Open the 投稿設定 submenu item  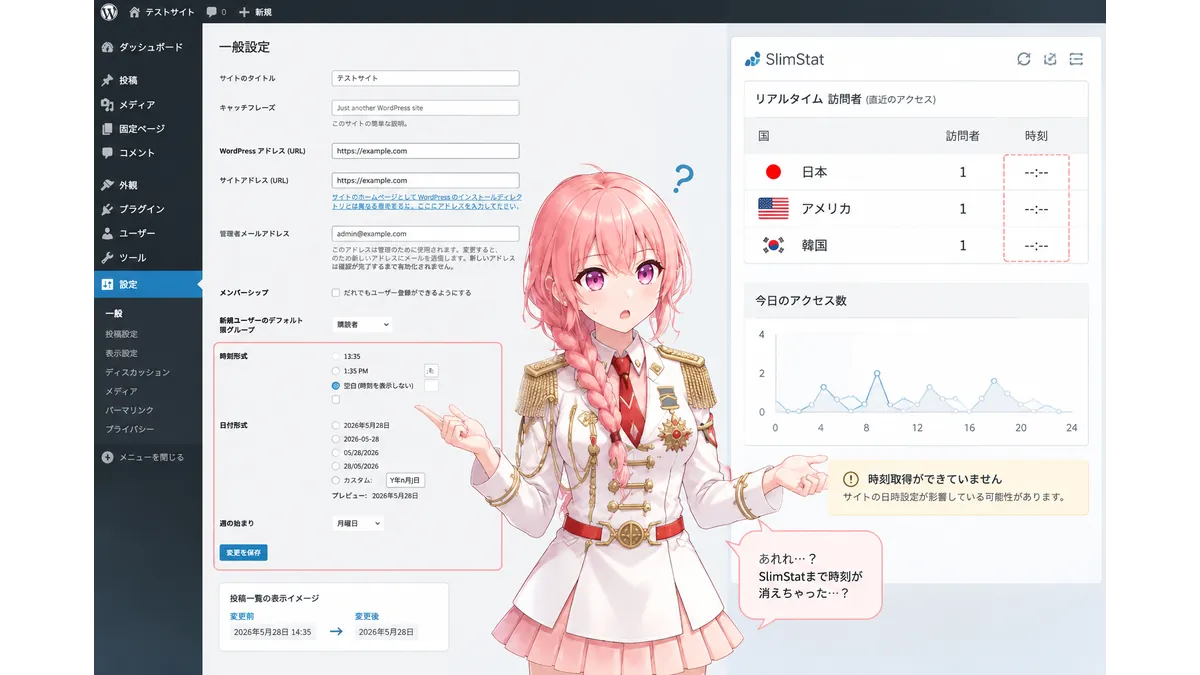pyautogui.click(x=122, y=334)
